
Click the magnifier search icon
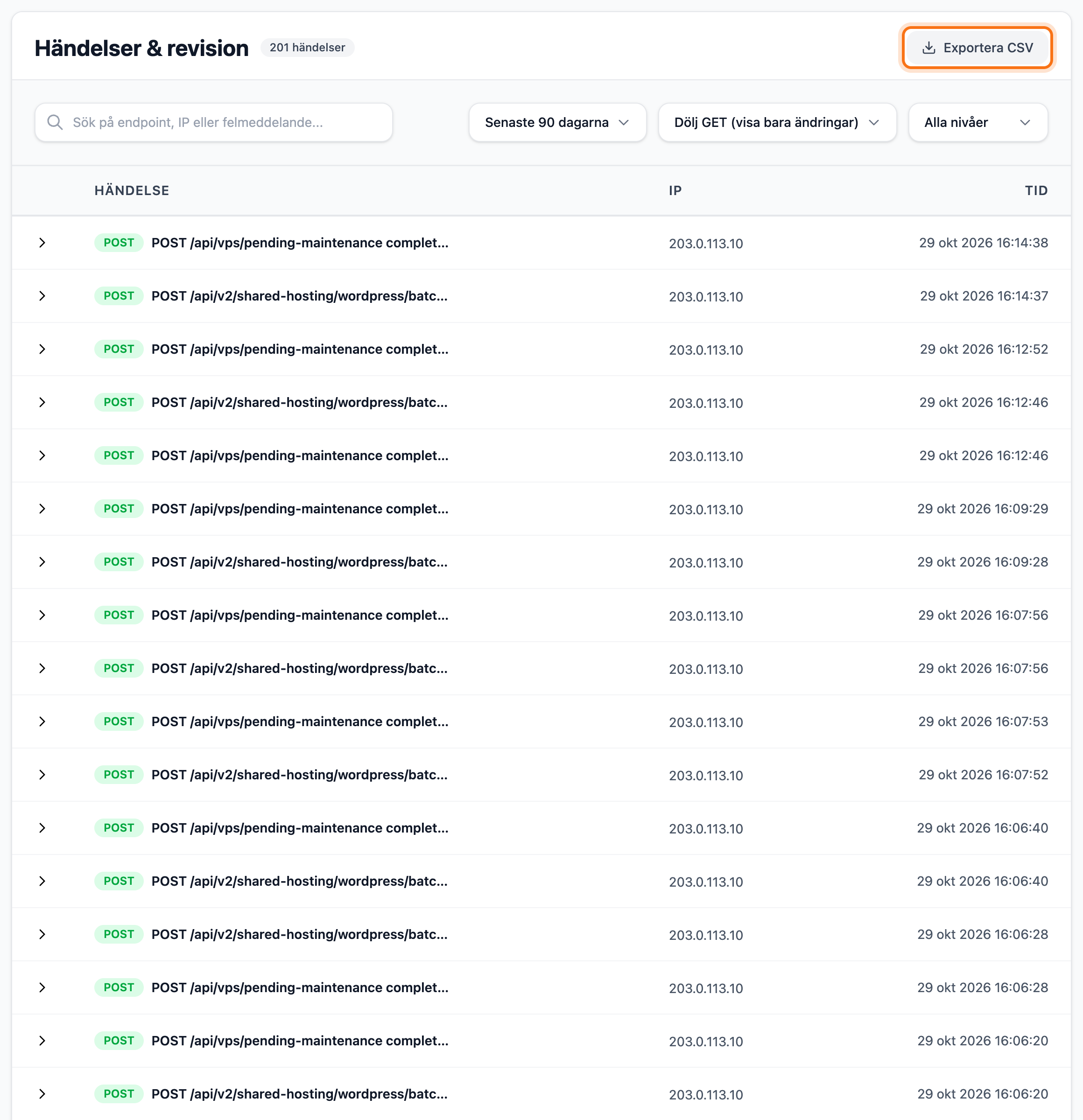click(x=55, y=122)
